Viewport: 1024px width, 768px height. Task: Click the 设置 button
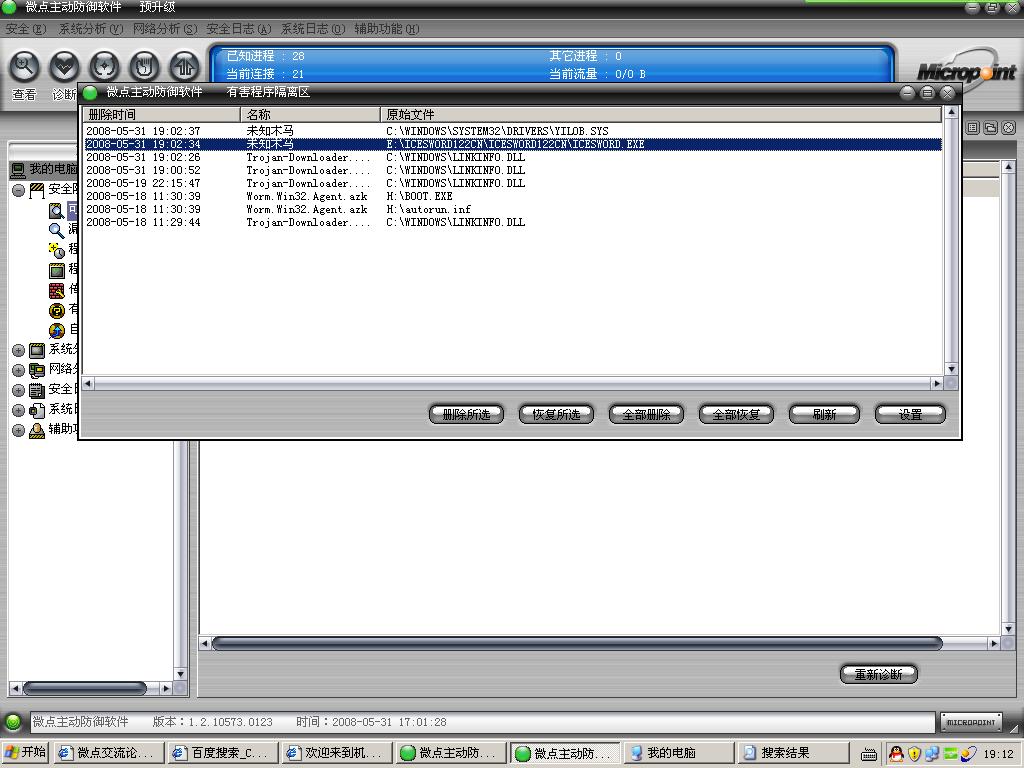point(910,414)
